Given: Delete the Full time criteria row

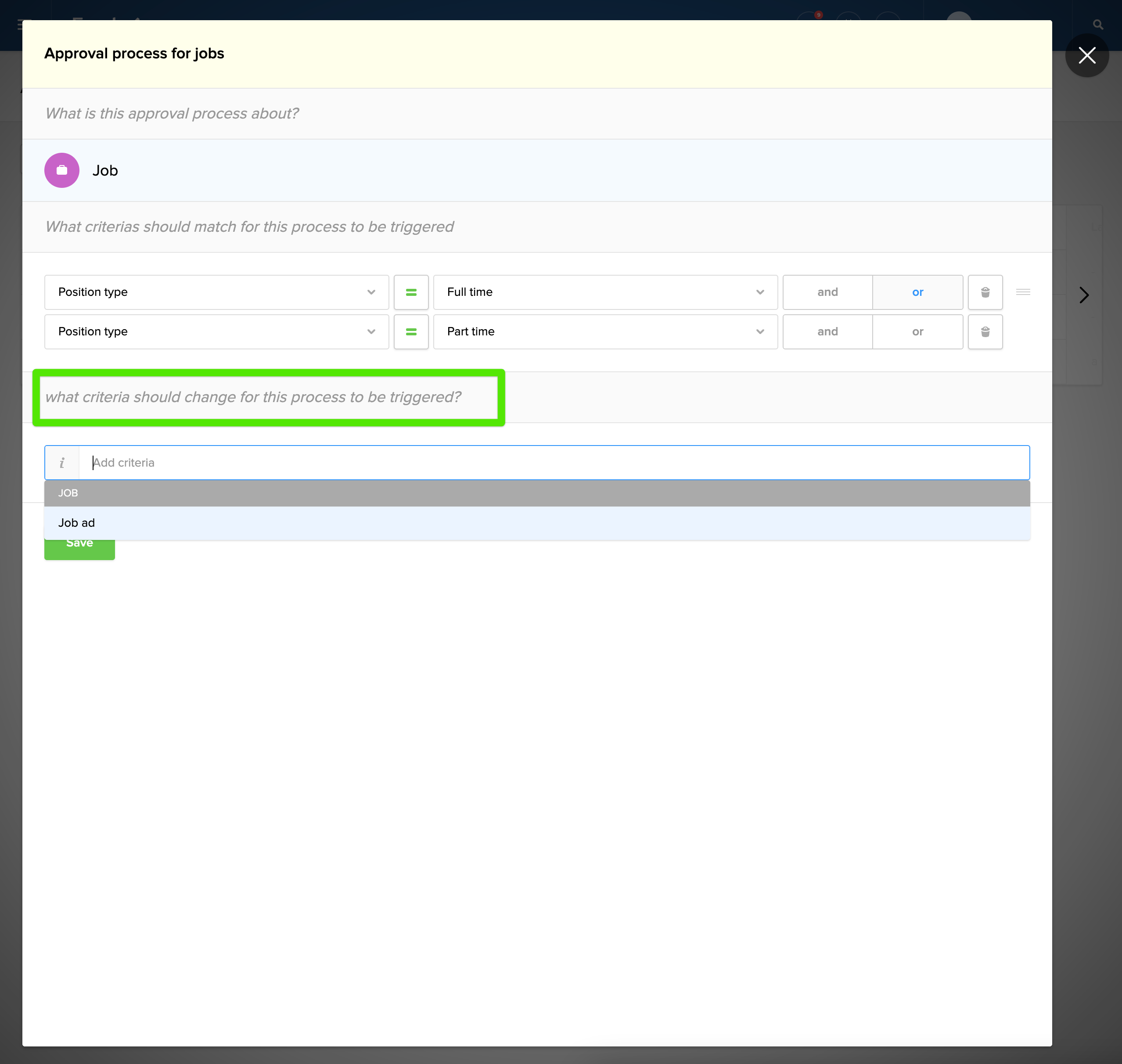Looking at the screenshot, I should point(985,292).
